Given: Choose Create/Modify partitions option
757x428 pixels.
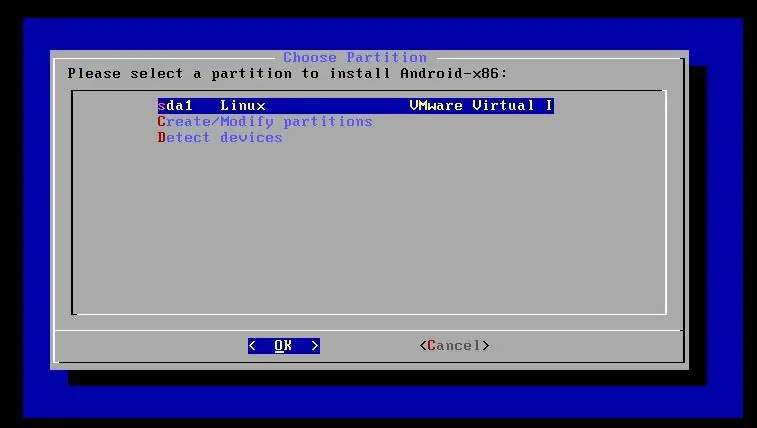Looking at the screenshot, I should click(265, 122).
